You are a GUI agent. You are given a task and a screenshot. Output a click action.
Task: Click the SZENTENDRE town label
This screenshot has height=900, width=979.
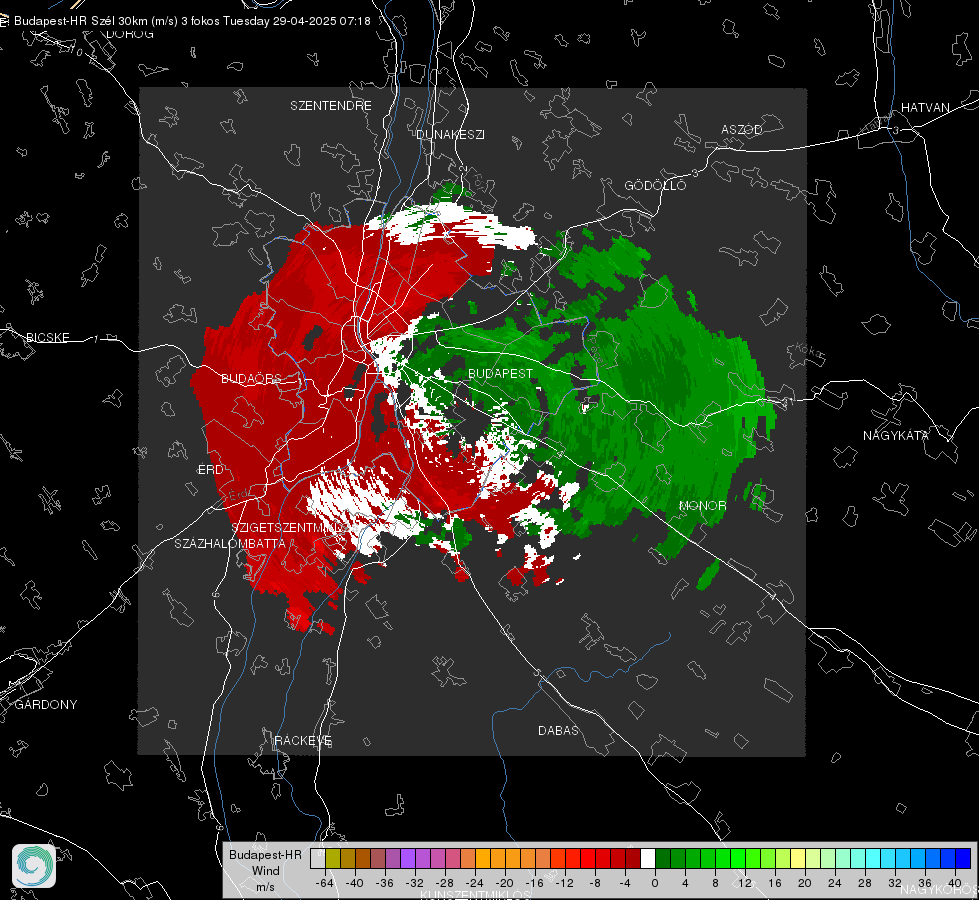click(x=331, y=106)
